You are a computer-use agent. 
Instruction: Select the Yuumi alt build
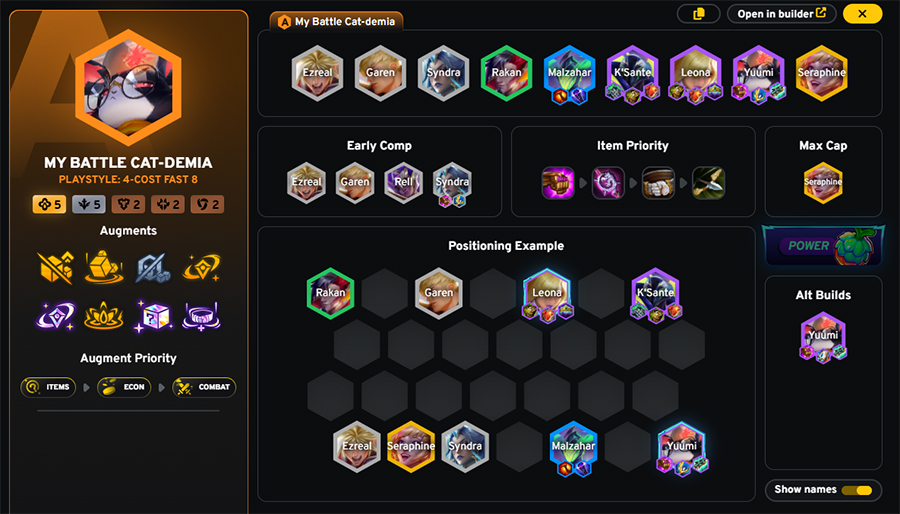point(823,336)
